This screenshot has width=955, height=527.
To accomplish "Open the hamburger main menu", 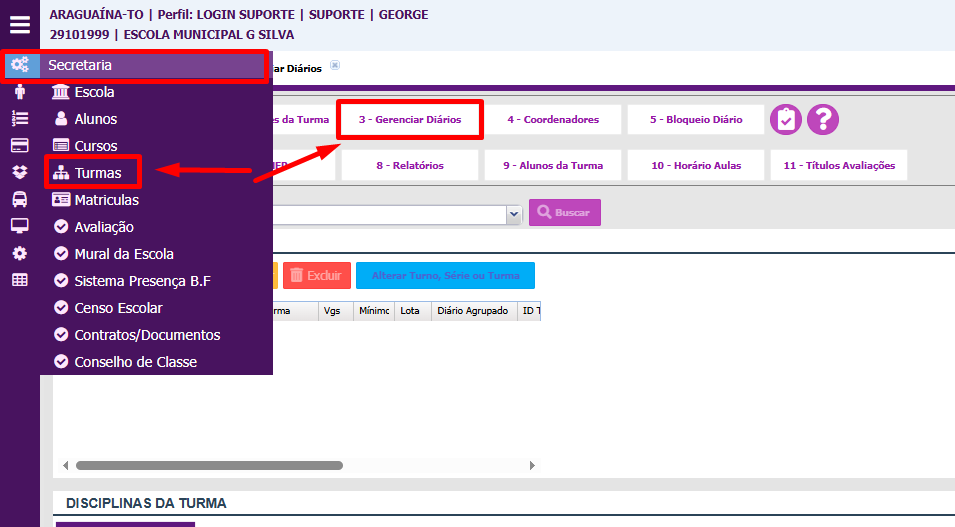I will 20,25.
